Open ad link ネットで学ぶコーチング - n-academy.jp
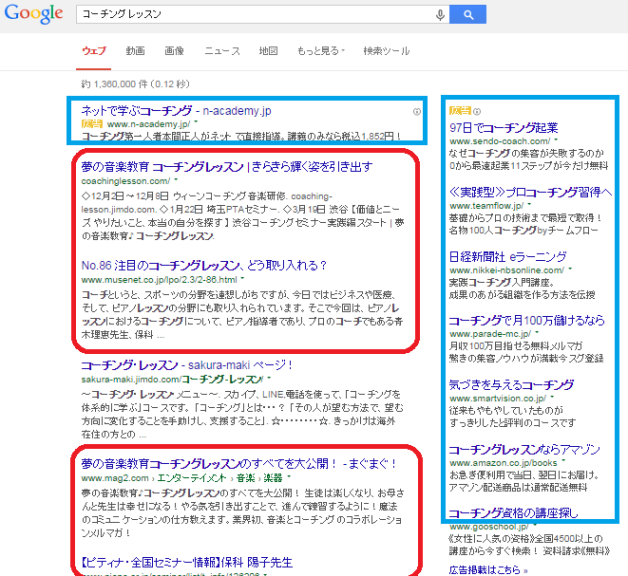The width and height of the screenshot is (628, 576). (x=176, y=111)
